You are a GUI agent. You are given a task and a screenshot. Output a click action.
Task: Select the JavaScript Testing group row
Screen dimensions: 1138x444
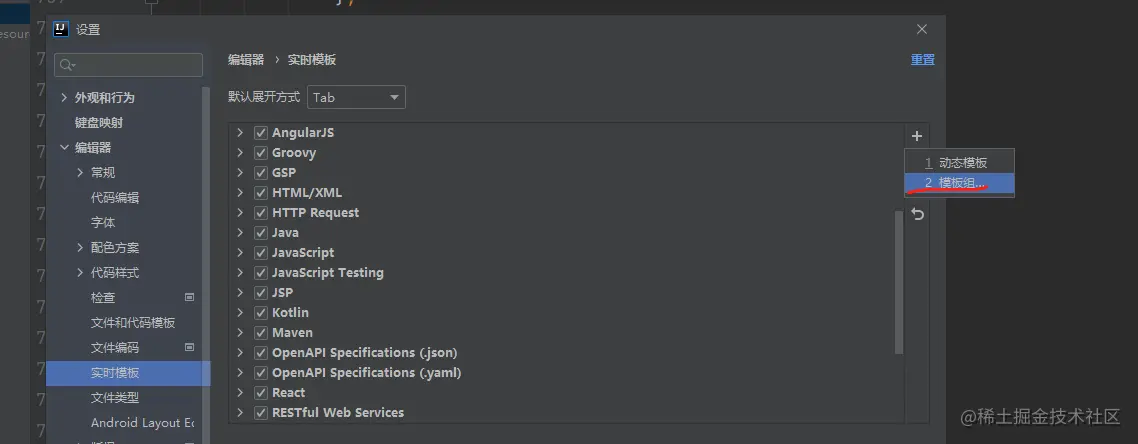click(x=566, y=273)
